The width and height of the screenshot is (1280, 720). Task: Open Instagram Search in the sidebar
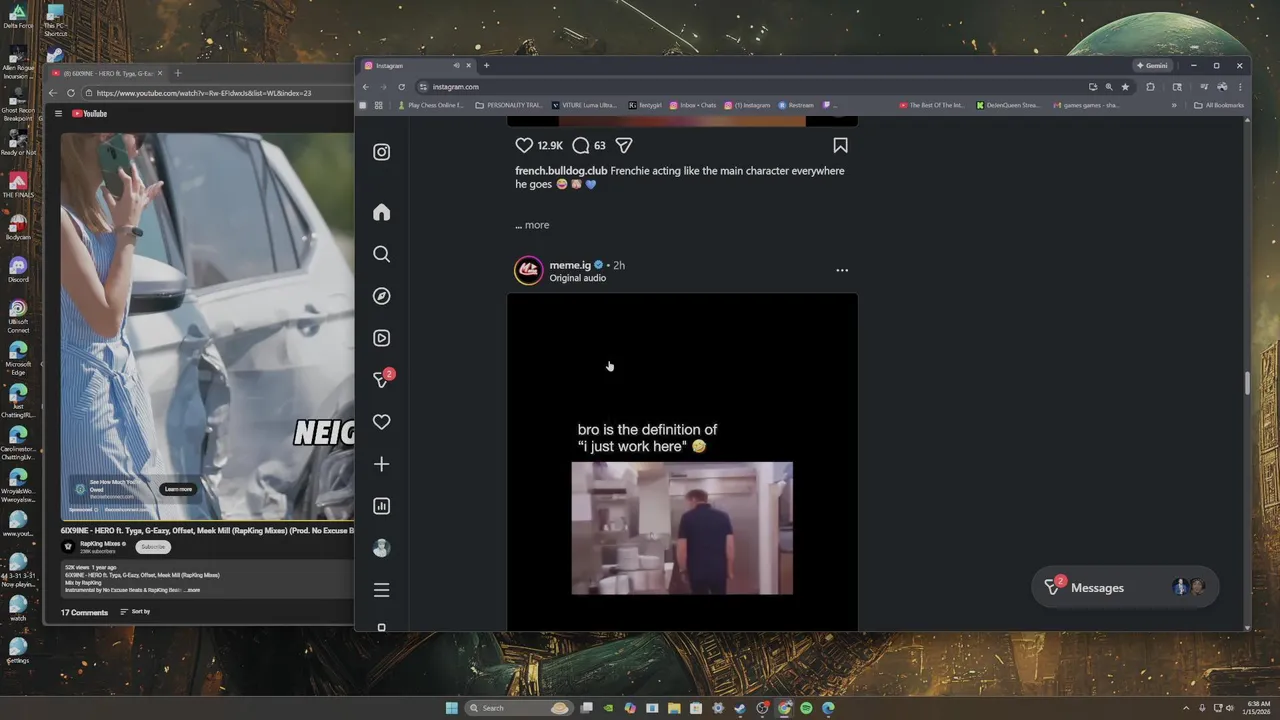coord(381,254)
